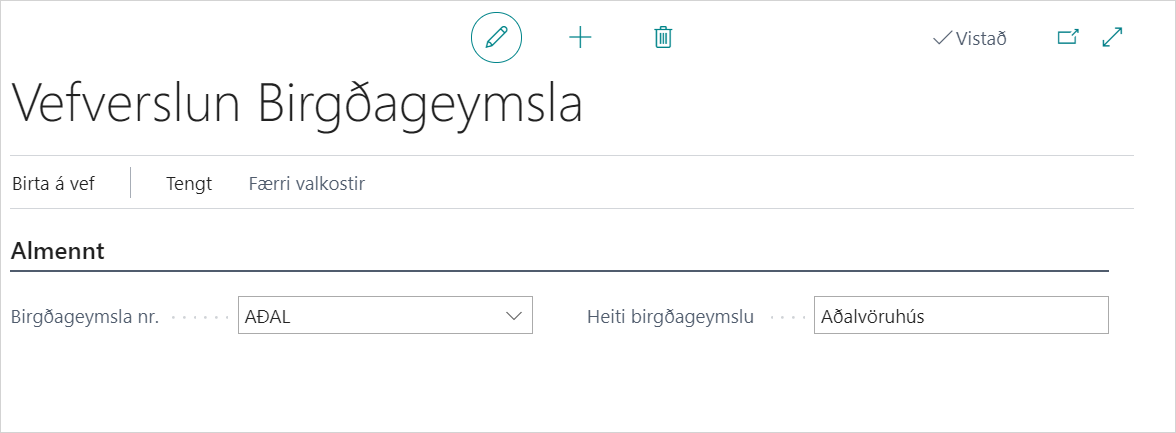Expand the Birgðageymsla nr. dropdown arrow

click(514, 316)
